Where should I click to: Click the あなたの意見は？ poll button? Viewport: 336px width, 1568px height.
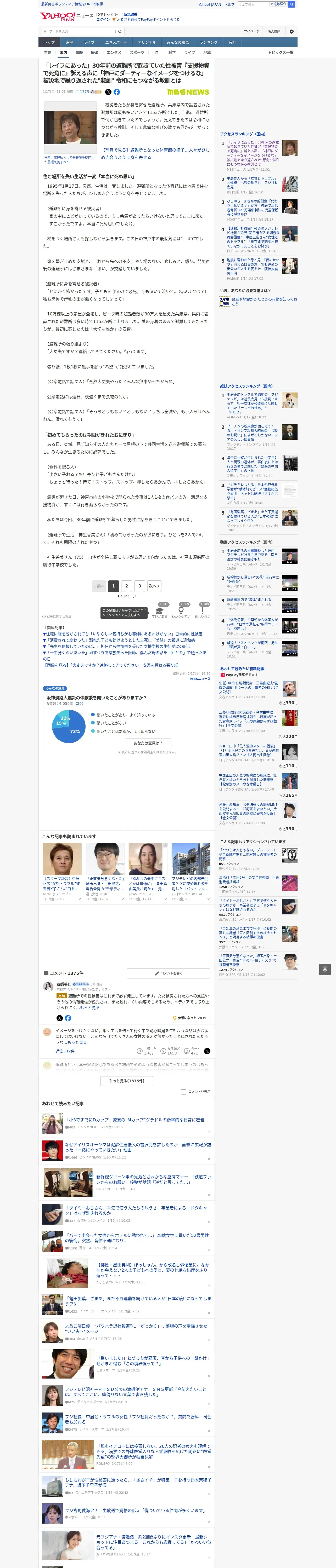[148, 743]
